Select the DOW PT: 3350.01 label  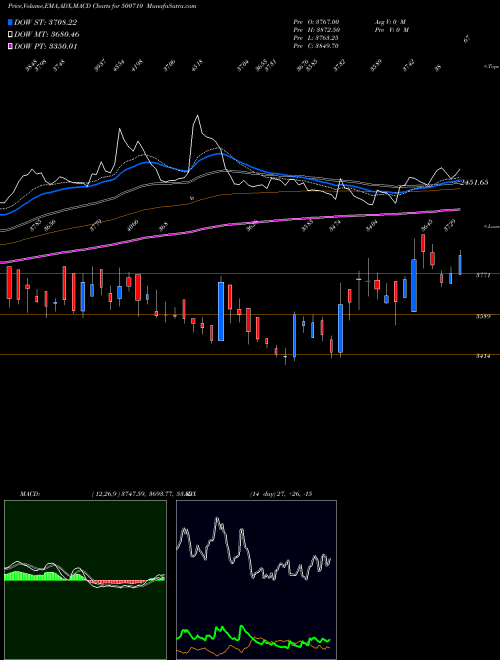tap(45, 46)
